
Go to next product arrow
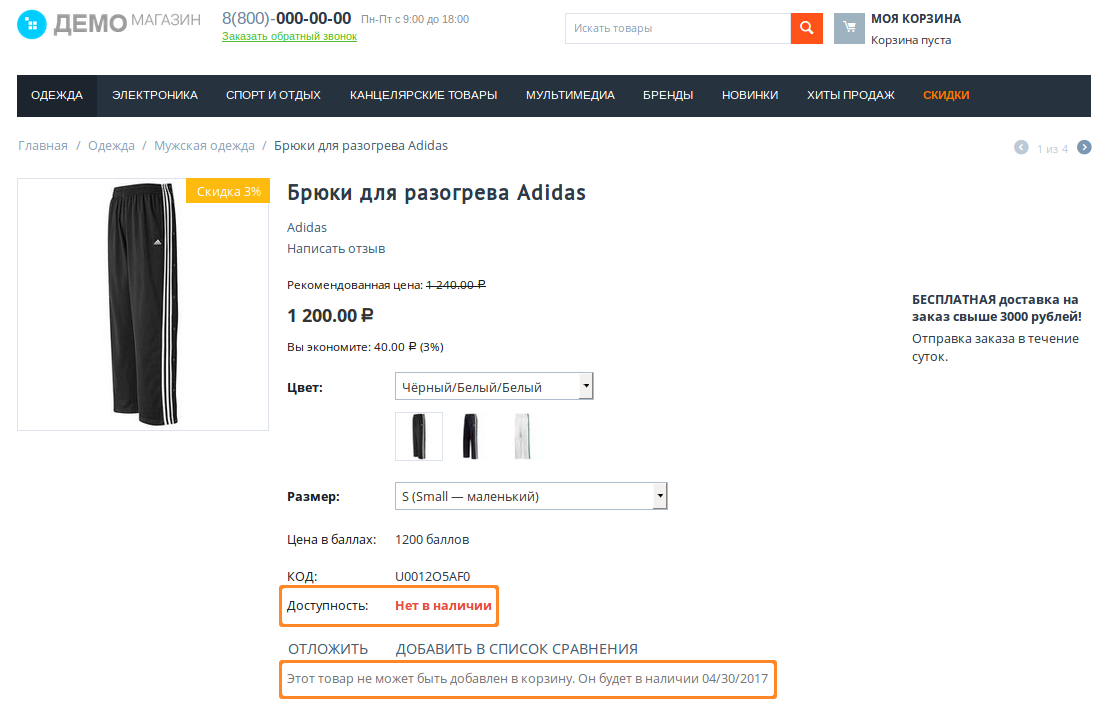click(1084, 148)
